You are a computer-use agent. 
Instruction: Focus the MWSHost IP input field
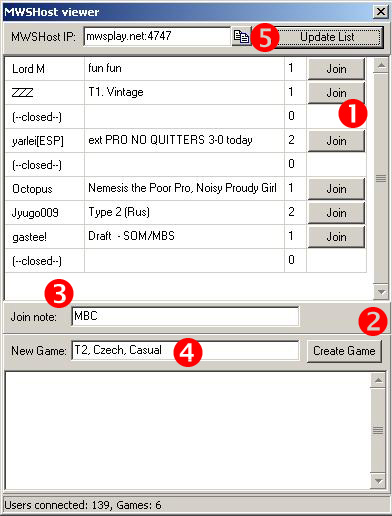tap(157, 36)
